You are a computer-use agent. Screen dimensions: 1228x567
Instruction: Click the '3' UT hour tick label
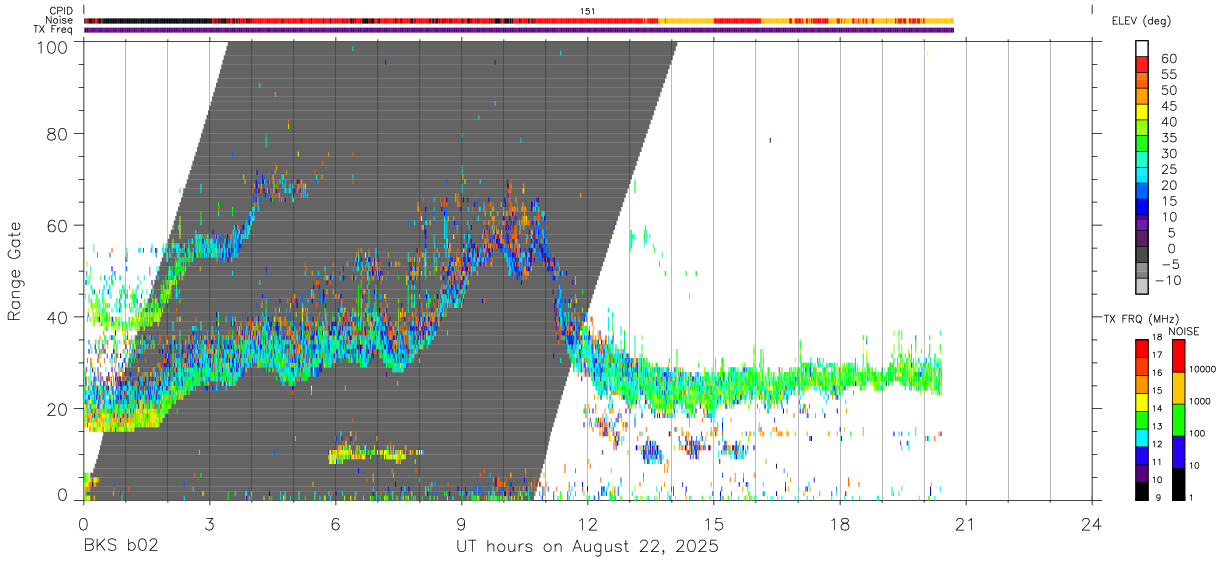209,522
